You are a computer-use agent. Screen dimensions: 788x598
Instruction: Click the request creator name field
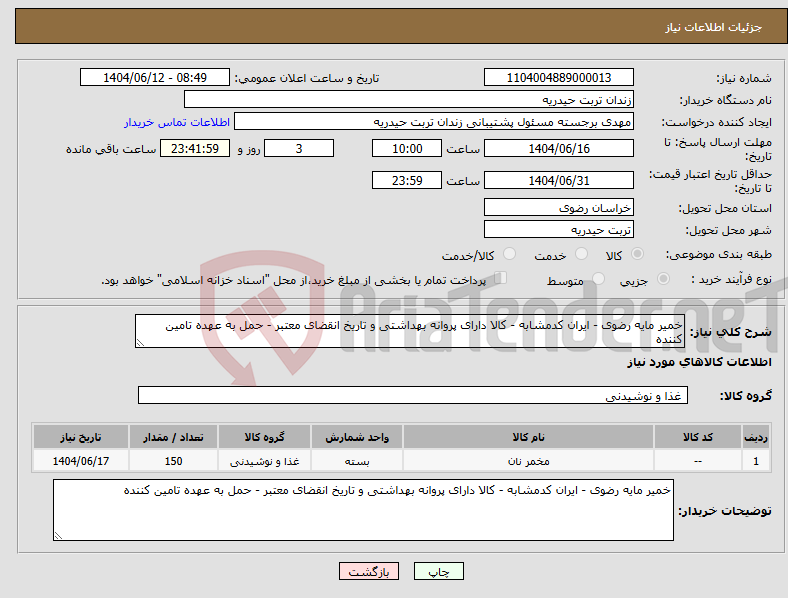click(434, 122)
